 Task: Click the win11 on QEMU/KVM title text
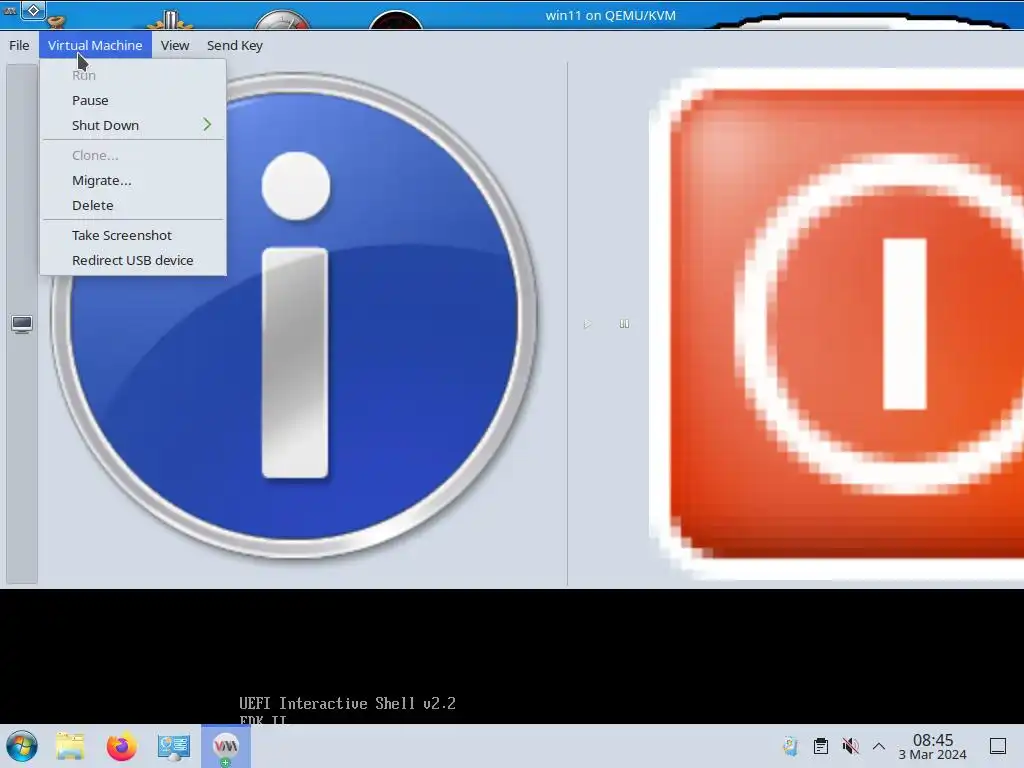click(611, 15)
